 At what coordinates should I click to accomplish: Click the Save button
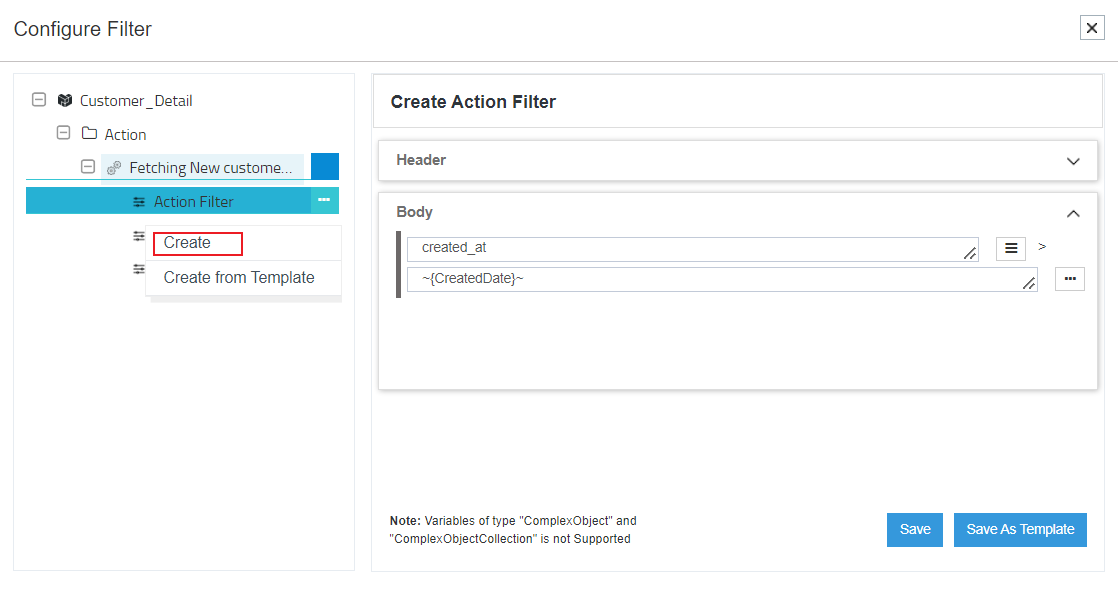tap(914, 530)
